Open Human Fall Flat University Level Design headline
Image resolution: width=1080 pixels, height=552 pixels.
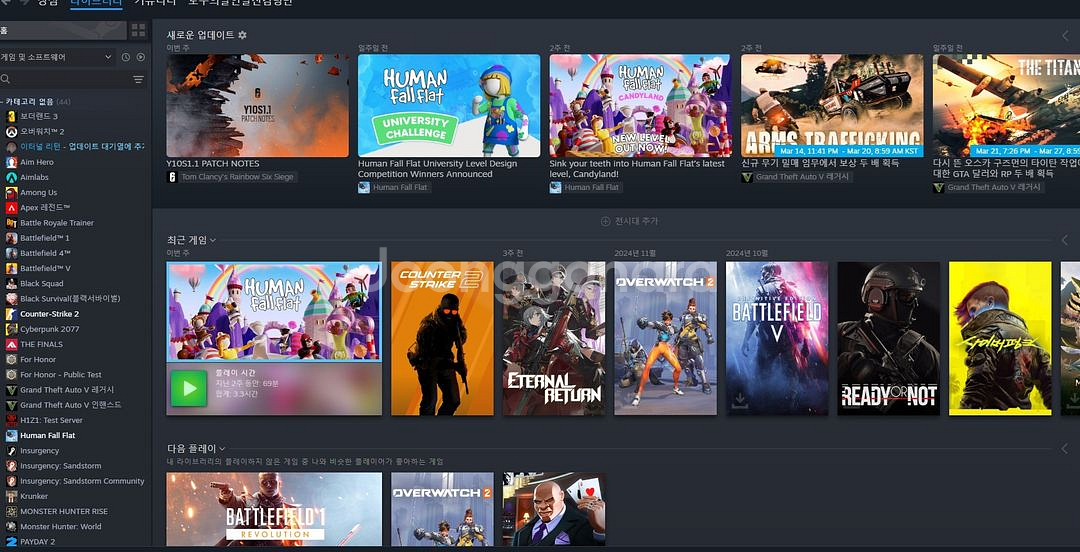pyautogui.click(x=437, y=169)
